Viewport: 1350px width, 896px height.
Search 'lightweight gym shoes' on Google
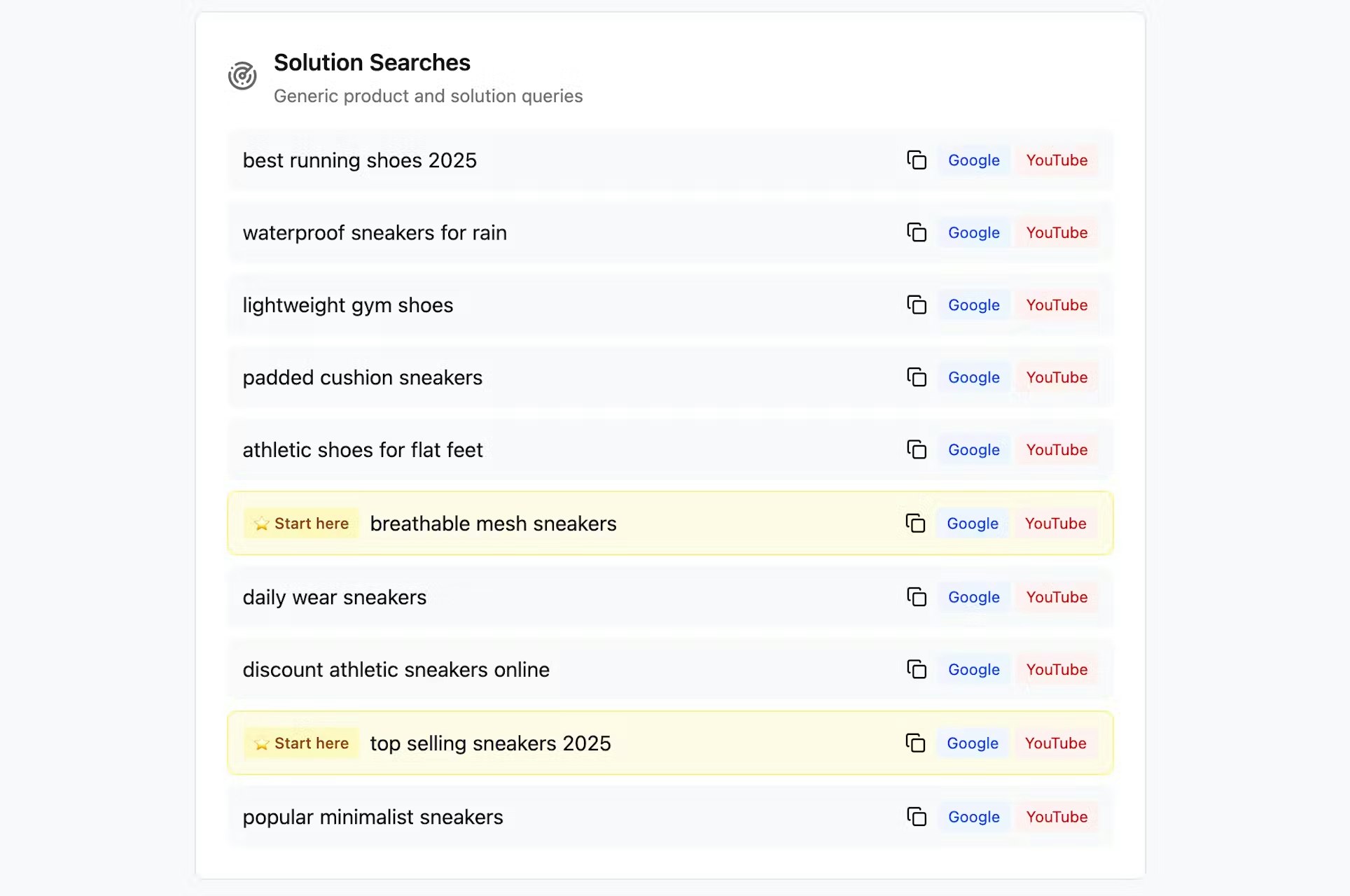coord(973,305)
